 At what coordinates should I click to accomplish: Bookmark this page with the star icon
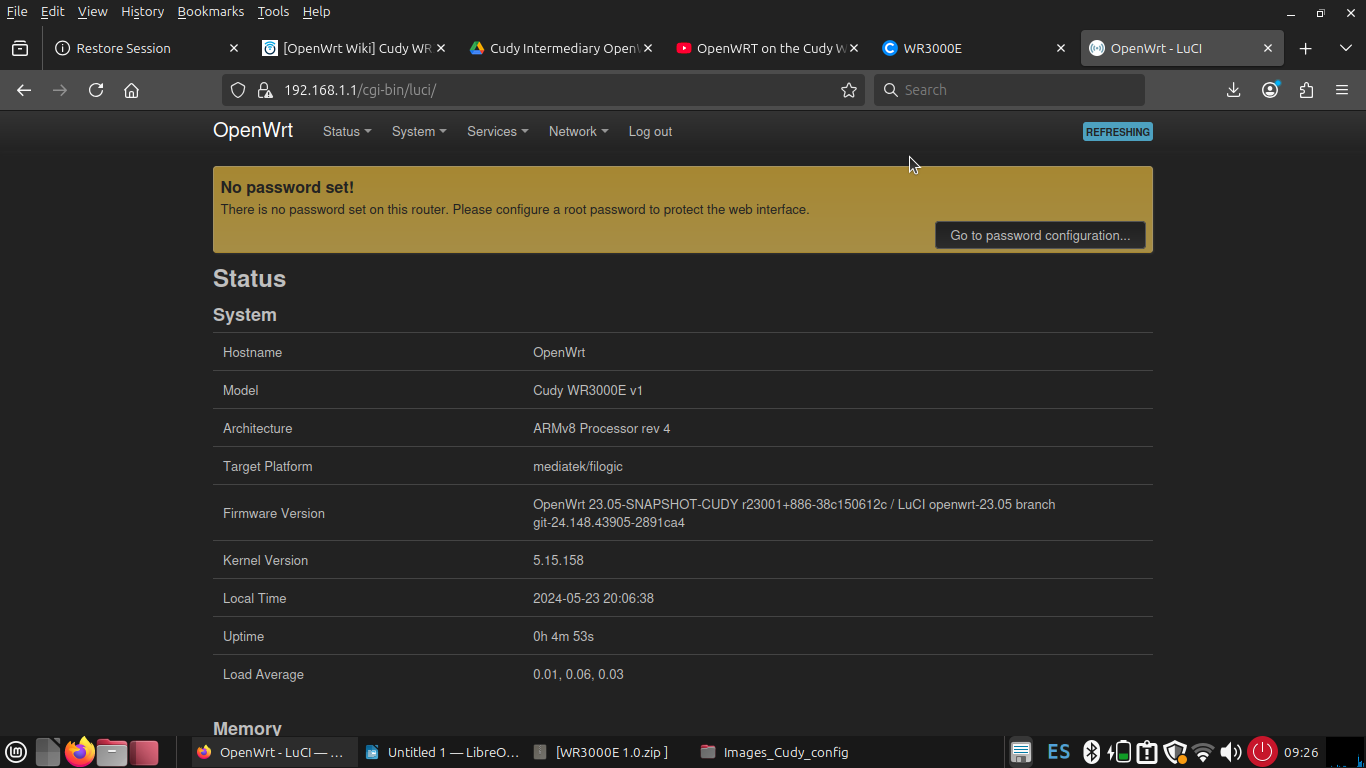pyautogui.click(x=849, y=90)
